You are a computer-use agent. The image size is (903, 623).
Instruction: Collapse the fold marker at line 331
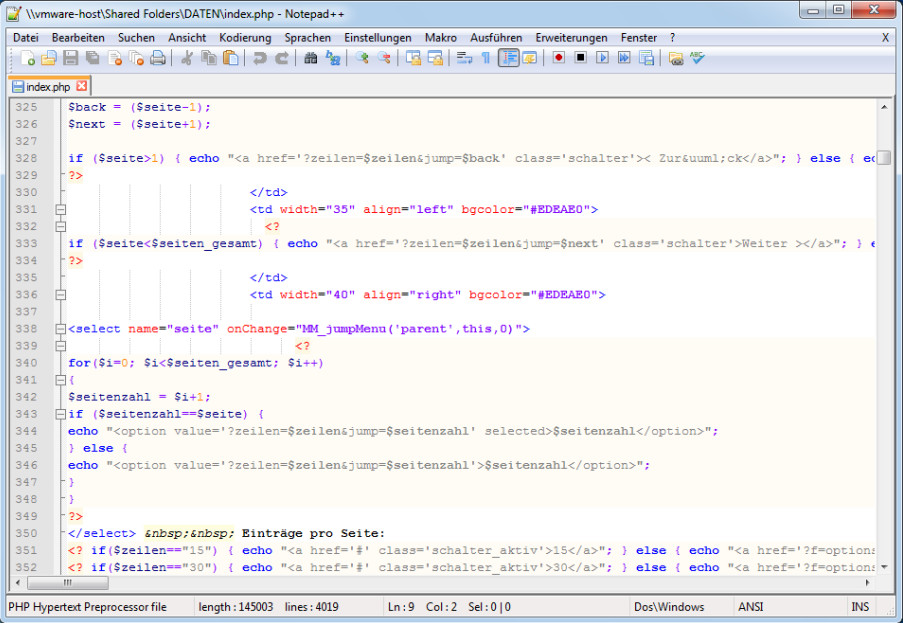[x=60, y=210]
